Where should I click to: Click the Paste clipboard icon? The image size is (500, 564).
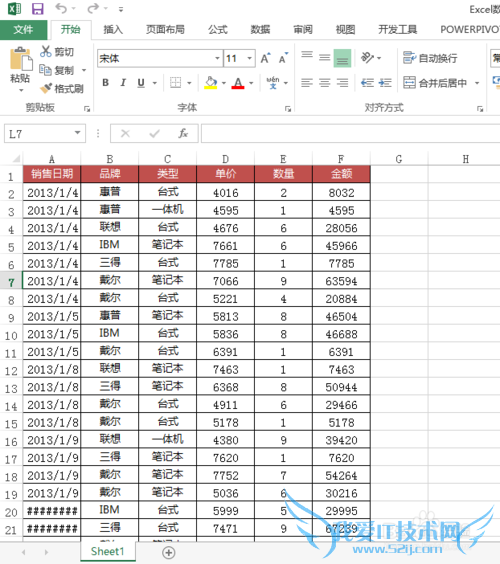click(x=21, y=59)
